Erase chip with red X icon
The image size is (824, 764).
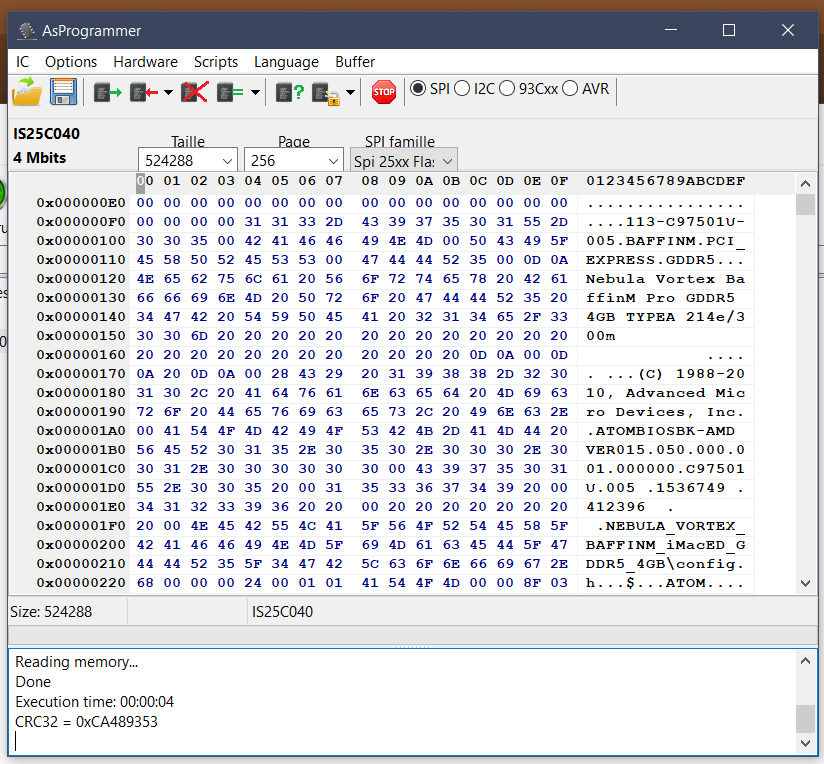click(x=194, y=92)
